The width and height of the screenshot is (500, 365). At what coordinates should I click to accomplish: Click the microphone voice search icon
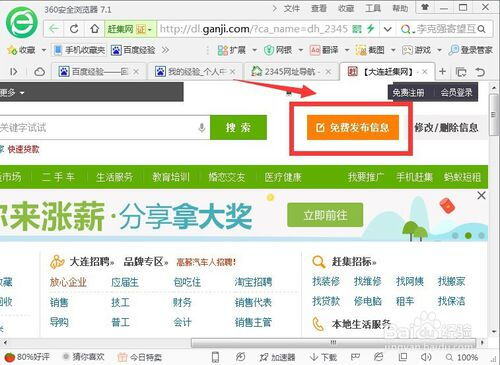pos(202,127)
